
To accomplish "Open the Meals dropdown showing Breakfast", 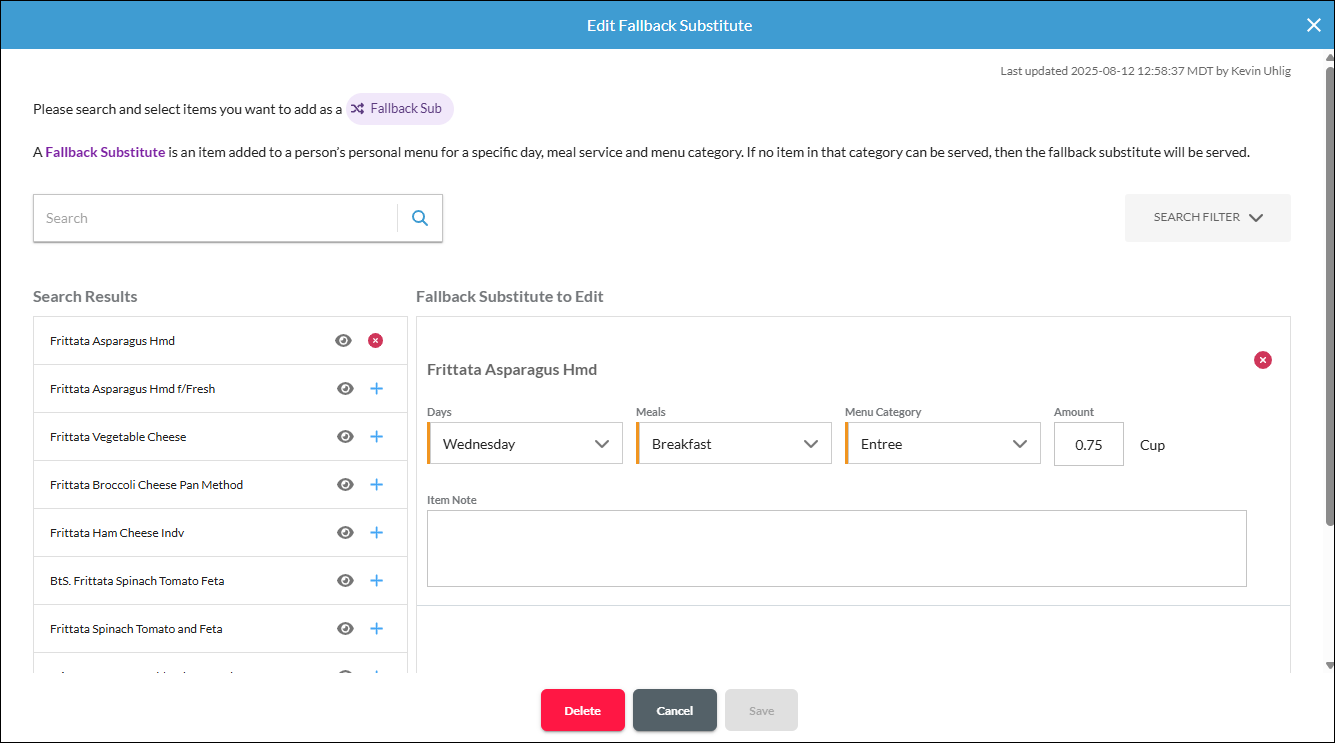I will [734, 444].
